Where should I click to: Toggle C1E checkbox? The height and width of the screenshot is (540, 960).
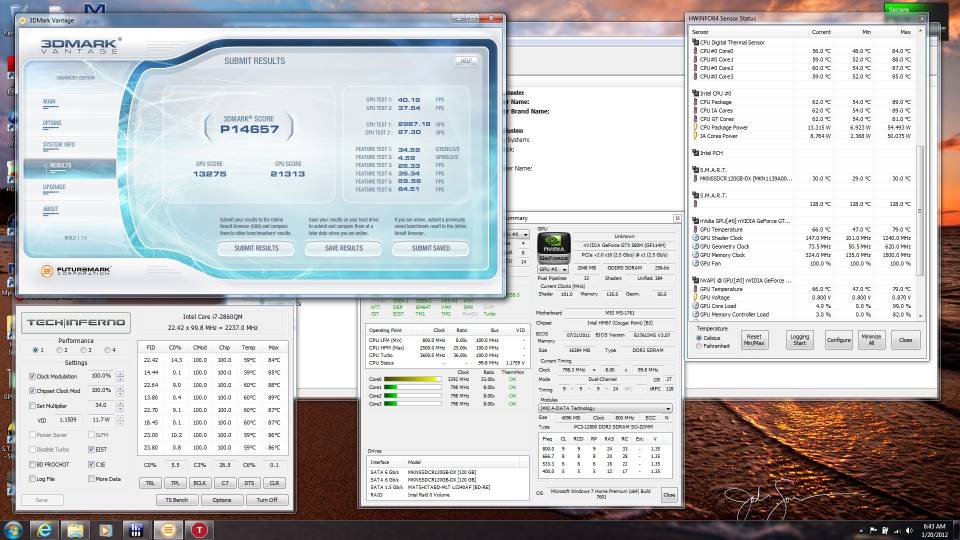tap(91, 464)
